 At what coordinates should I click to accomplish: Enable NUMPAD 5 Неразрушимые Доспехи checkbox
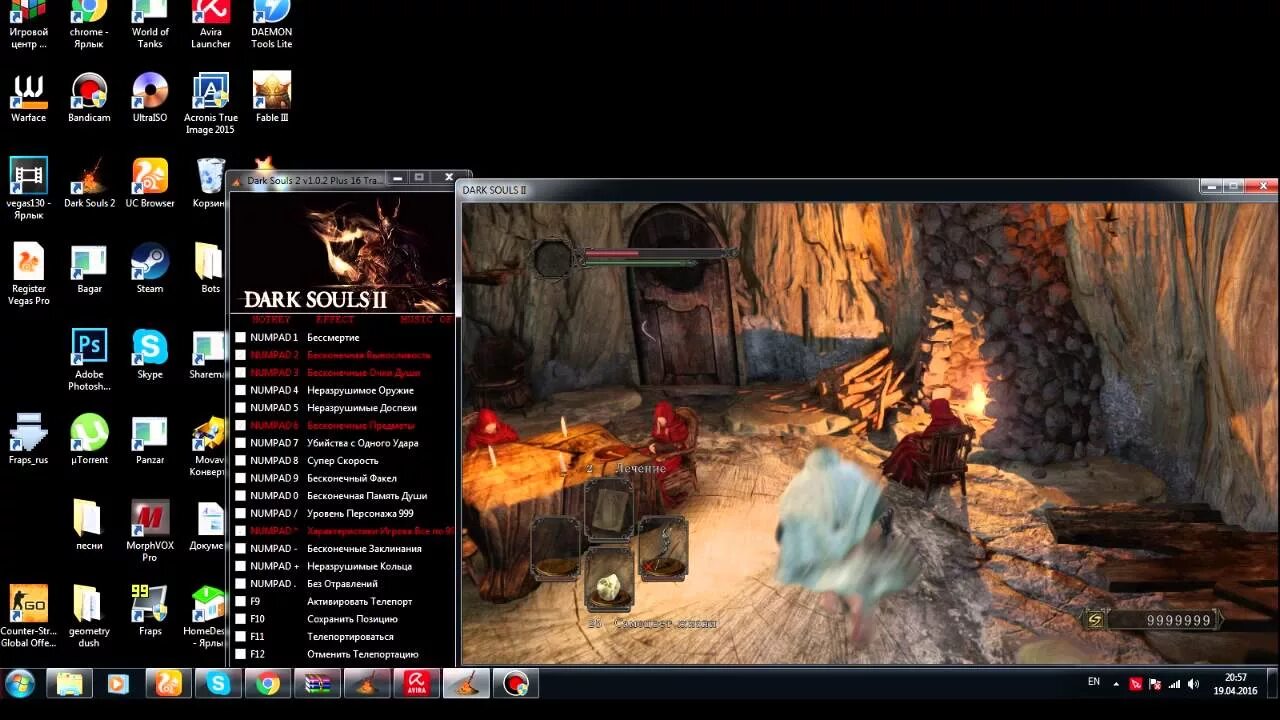[240, 408]
